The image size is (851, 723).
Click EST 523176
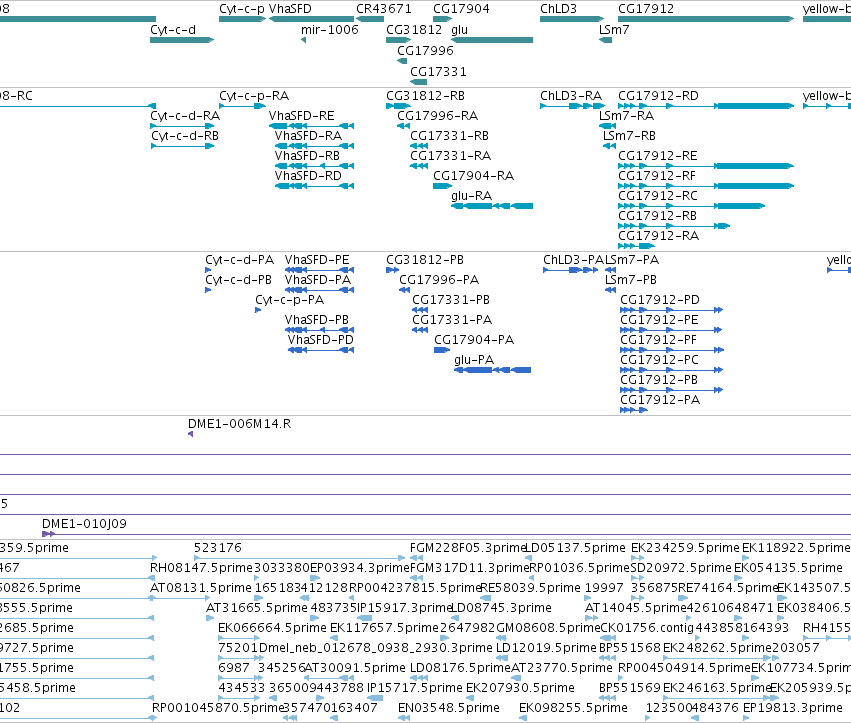pyautogui.click(x=300, y=557)
